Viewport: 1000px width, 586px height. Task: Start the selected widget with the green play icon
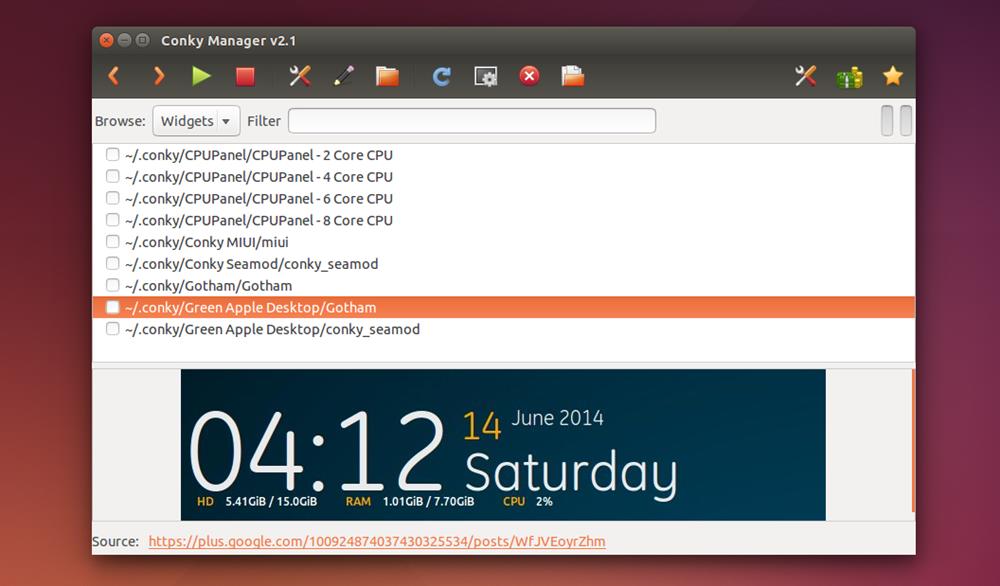202,76
